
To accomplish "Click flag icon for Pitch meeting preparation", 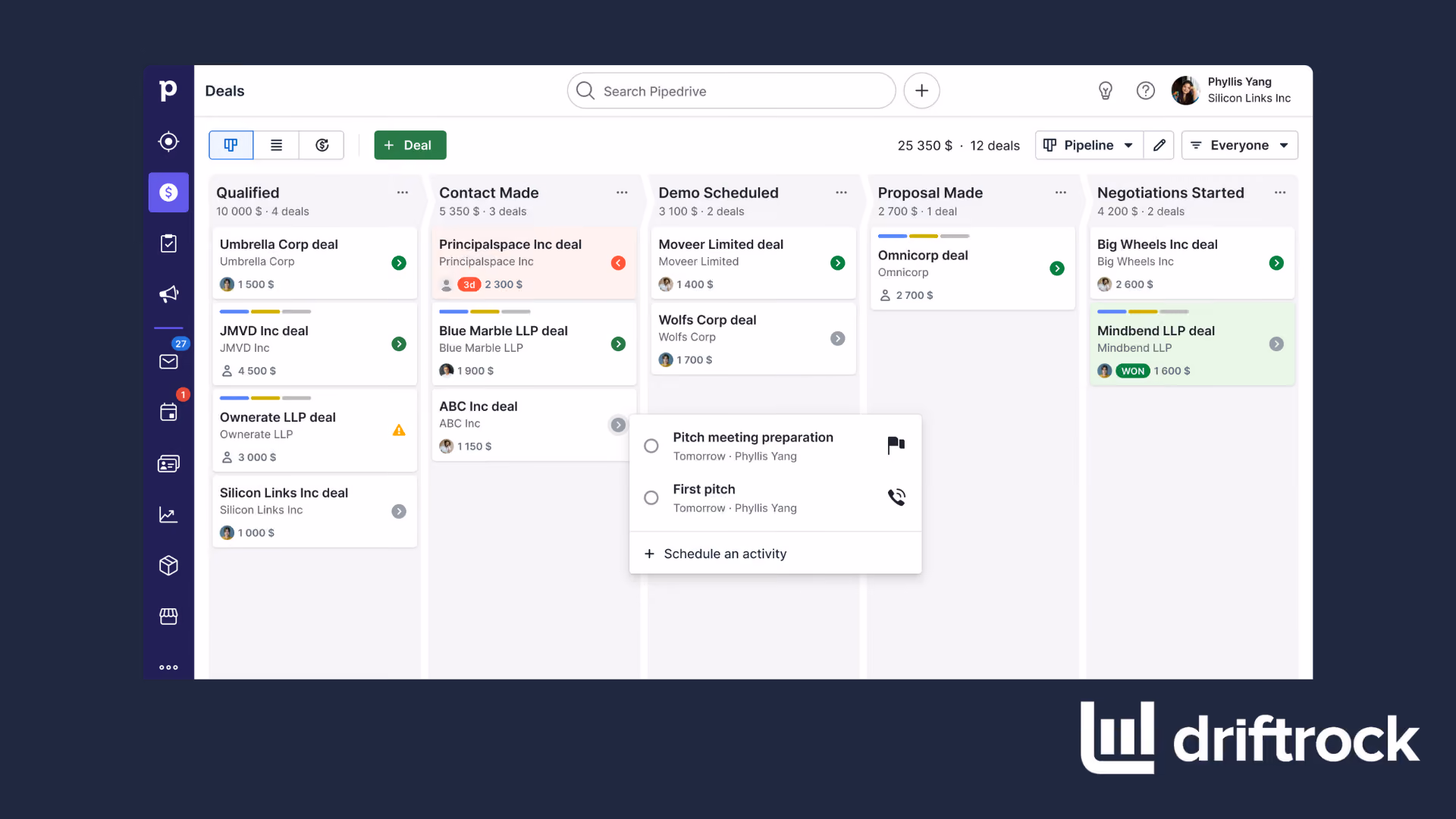I will click(x=896, y=445).
